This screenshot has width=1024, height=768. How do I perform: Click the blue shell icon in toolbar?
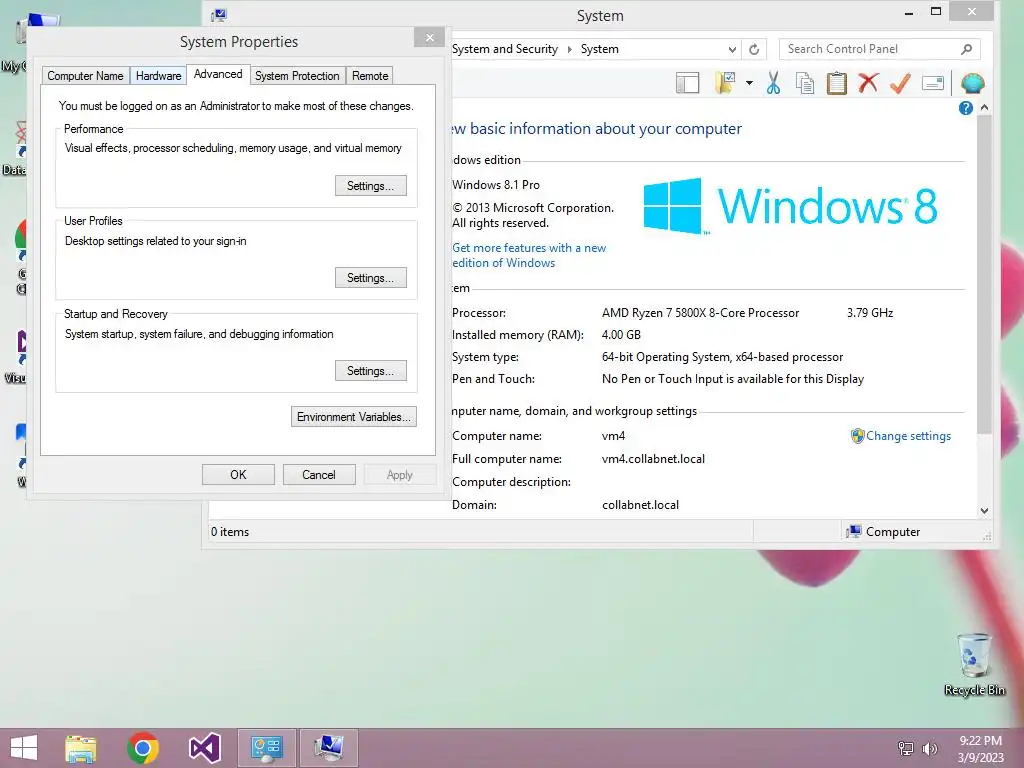coord(972,84)
